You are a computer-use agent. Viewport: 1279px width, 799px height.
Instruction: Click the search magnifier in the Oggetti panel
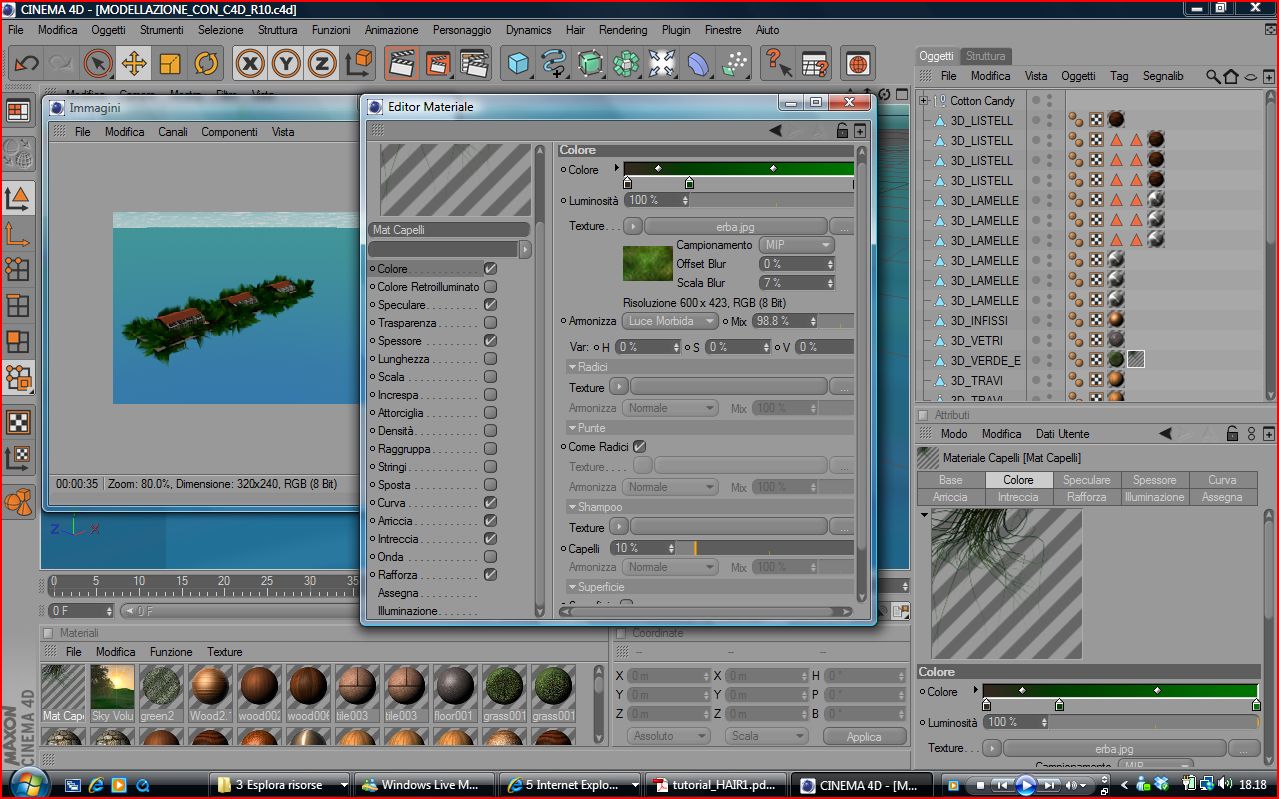pos(1213,76)
